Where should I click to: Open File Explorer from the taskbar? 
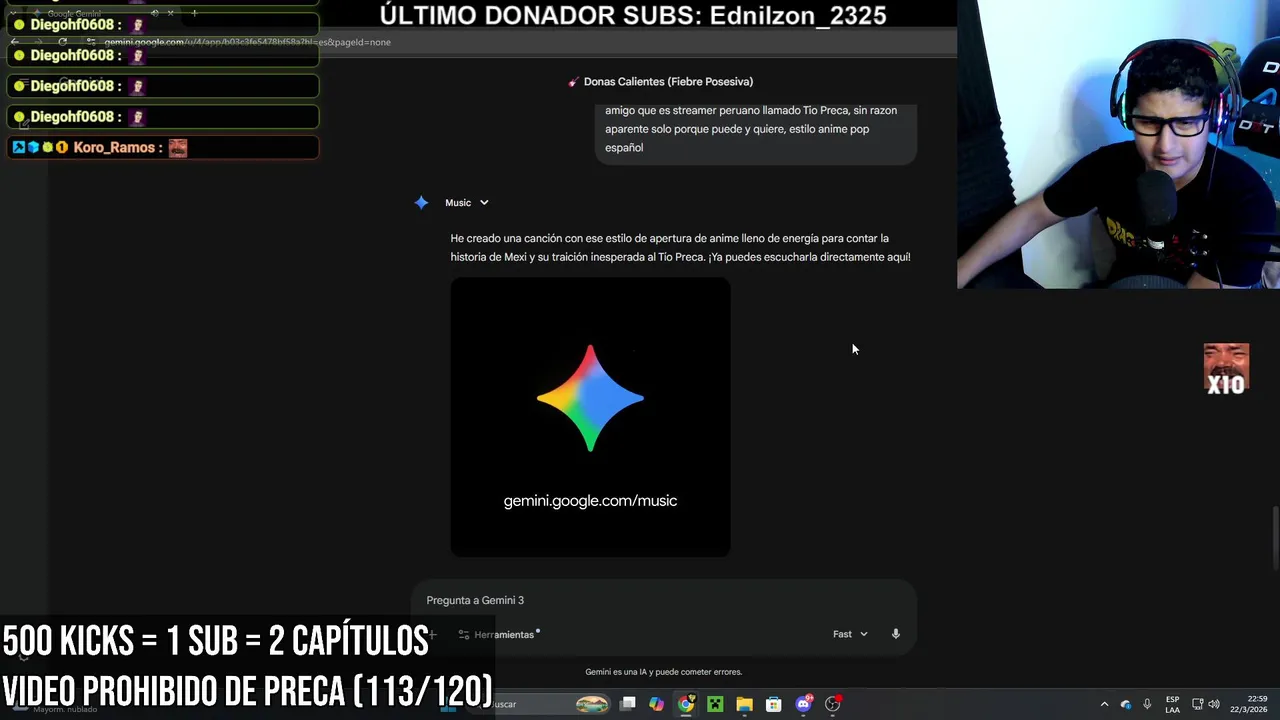coord(744,704)
